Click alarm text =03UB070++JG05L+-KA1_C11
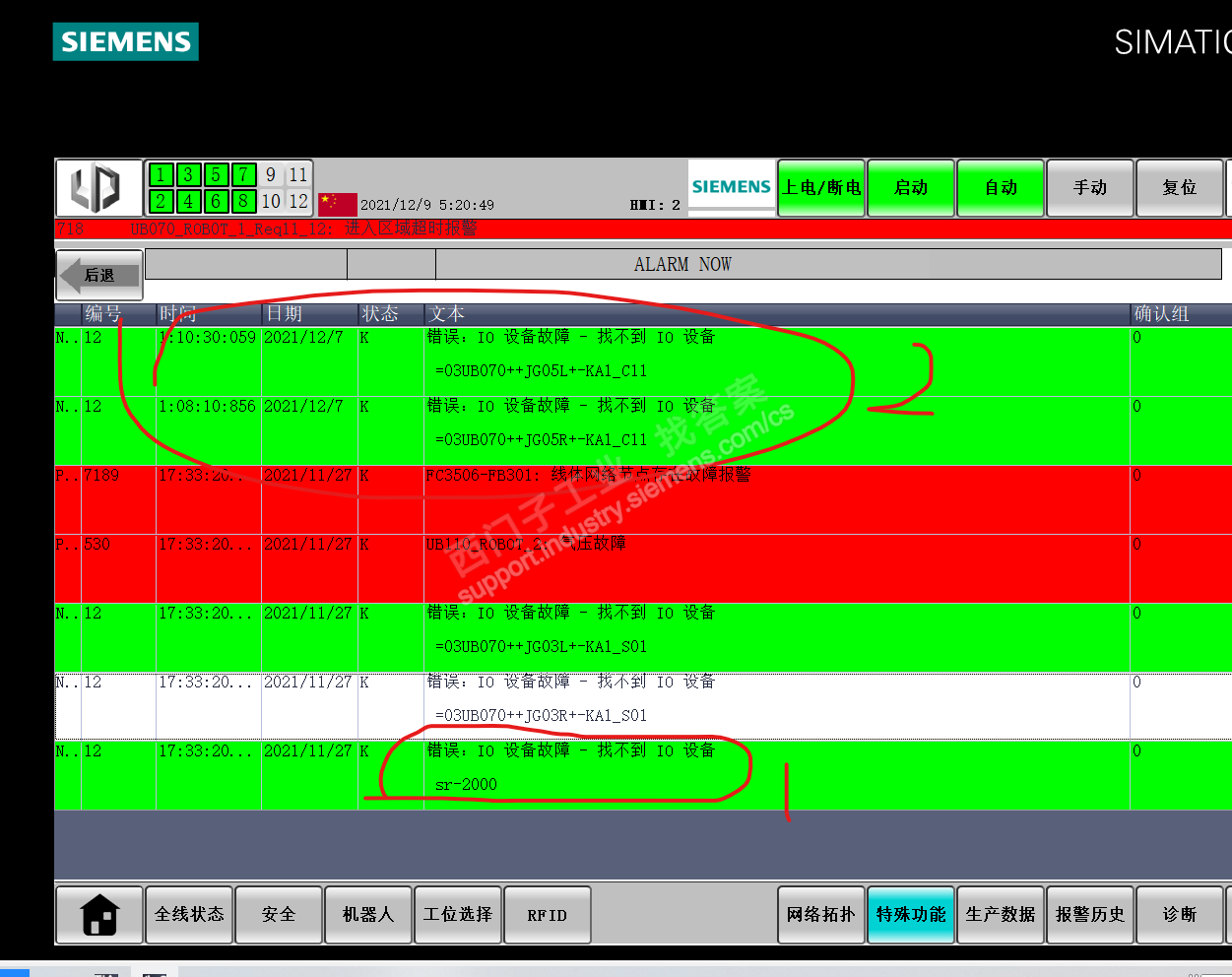Screen dimensions: 1232x977 click(x=541, y=371)
